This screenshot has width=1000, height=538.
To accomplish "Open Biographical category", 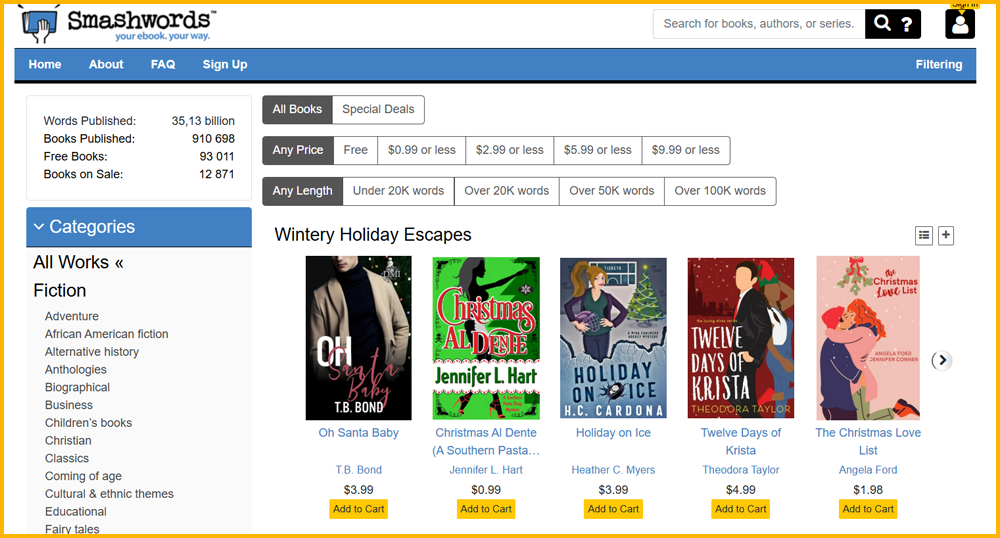I will click(77, 388).
